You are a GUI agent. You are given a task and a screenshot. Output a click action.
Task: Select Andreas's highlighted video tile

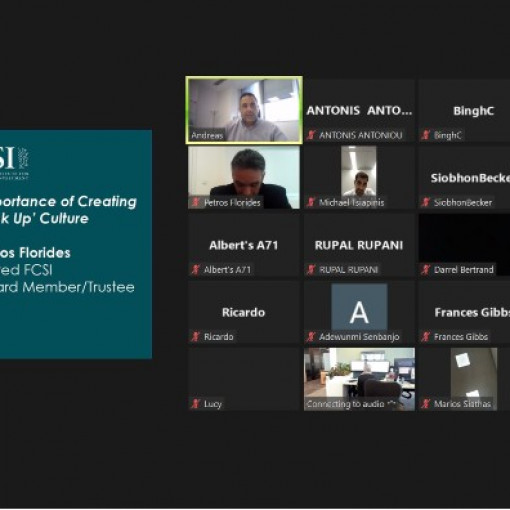pyautogui.click(x=244, y=110)
